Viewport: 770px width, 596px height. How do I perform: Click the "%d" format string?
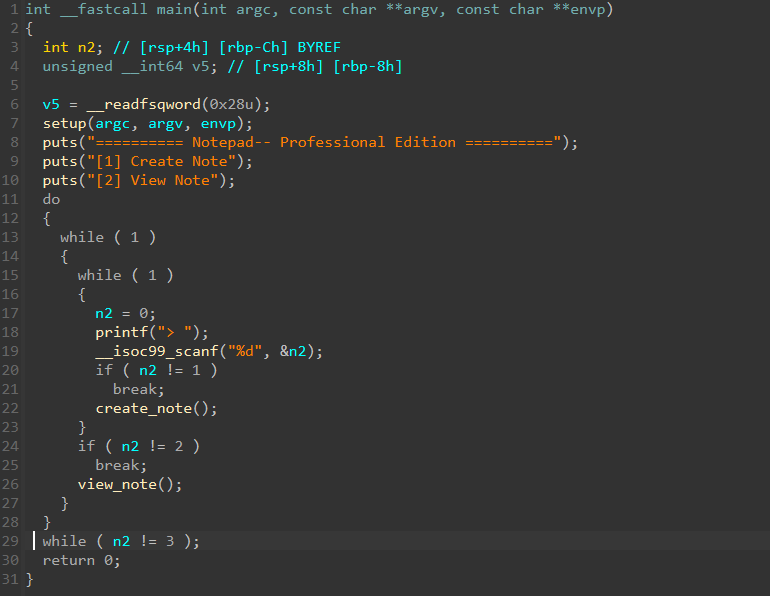[245, 352]
